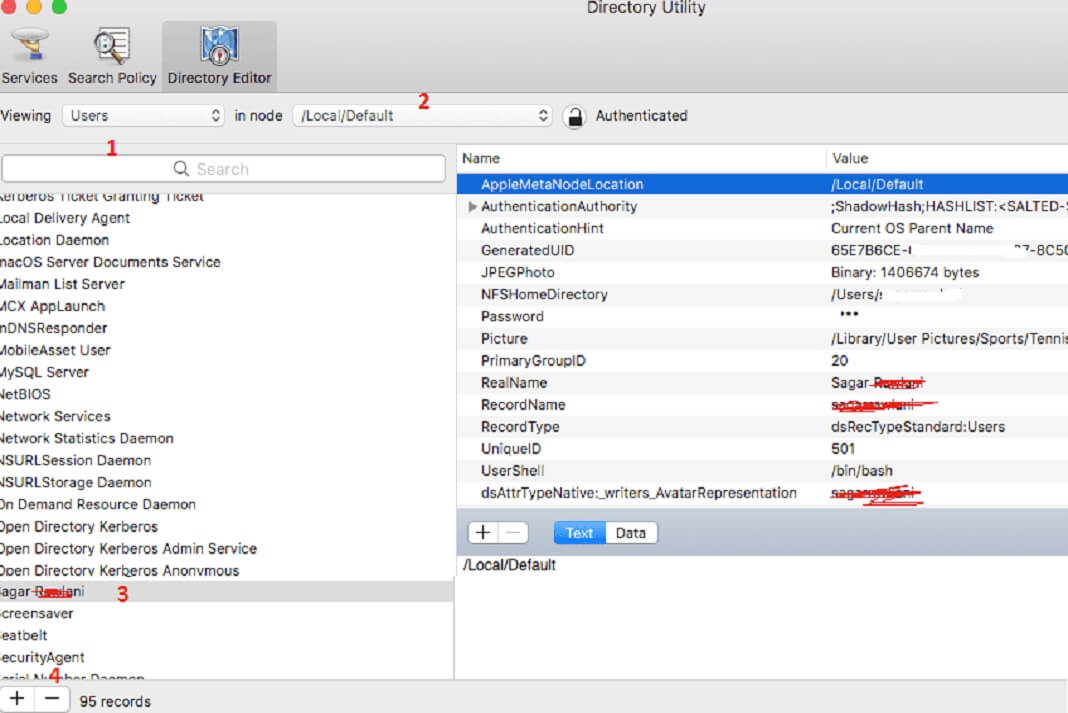Switch value view to Data
The image size is (1068, 713).
pyautogui.click(x=630, y=533)
